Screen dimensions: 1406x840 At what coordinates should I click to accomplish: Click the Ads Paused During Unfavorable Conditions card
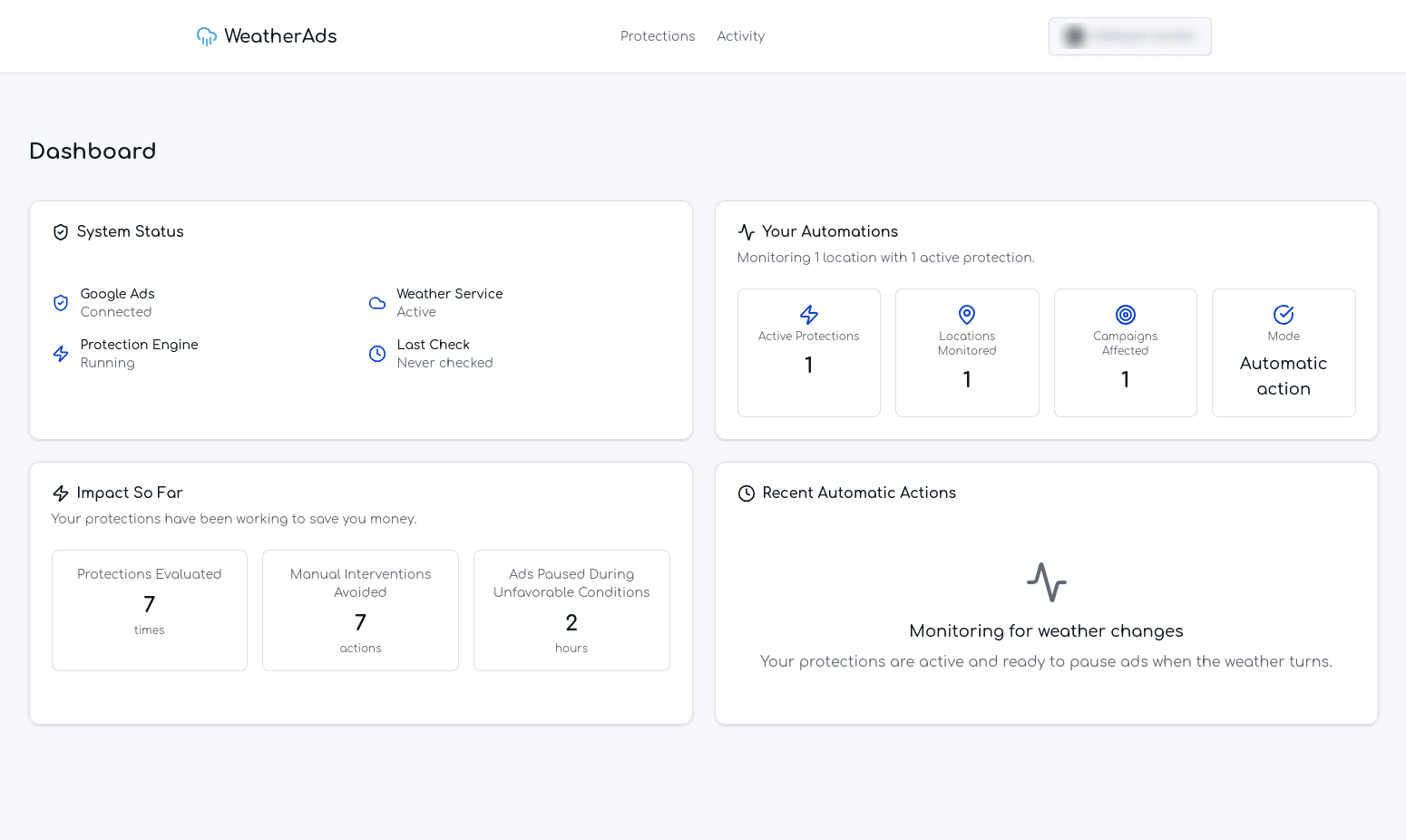click(571, 610)
